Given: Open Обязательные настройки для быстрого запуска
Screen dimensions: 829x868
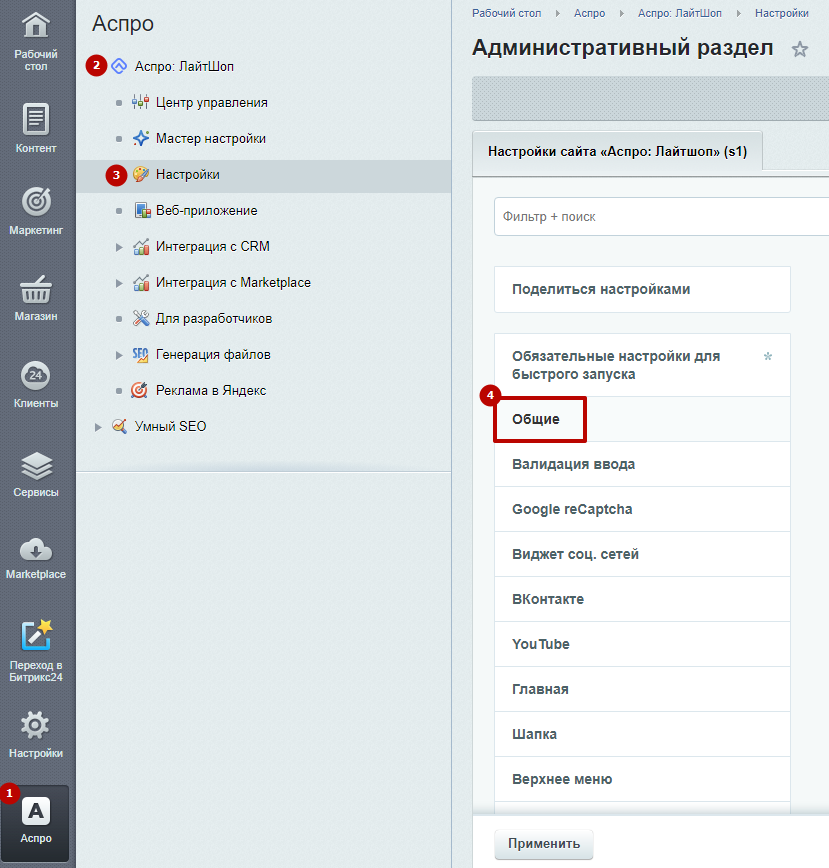Looking at the screenshot, I should (643, 365).
